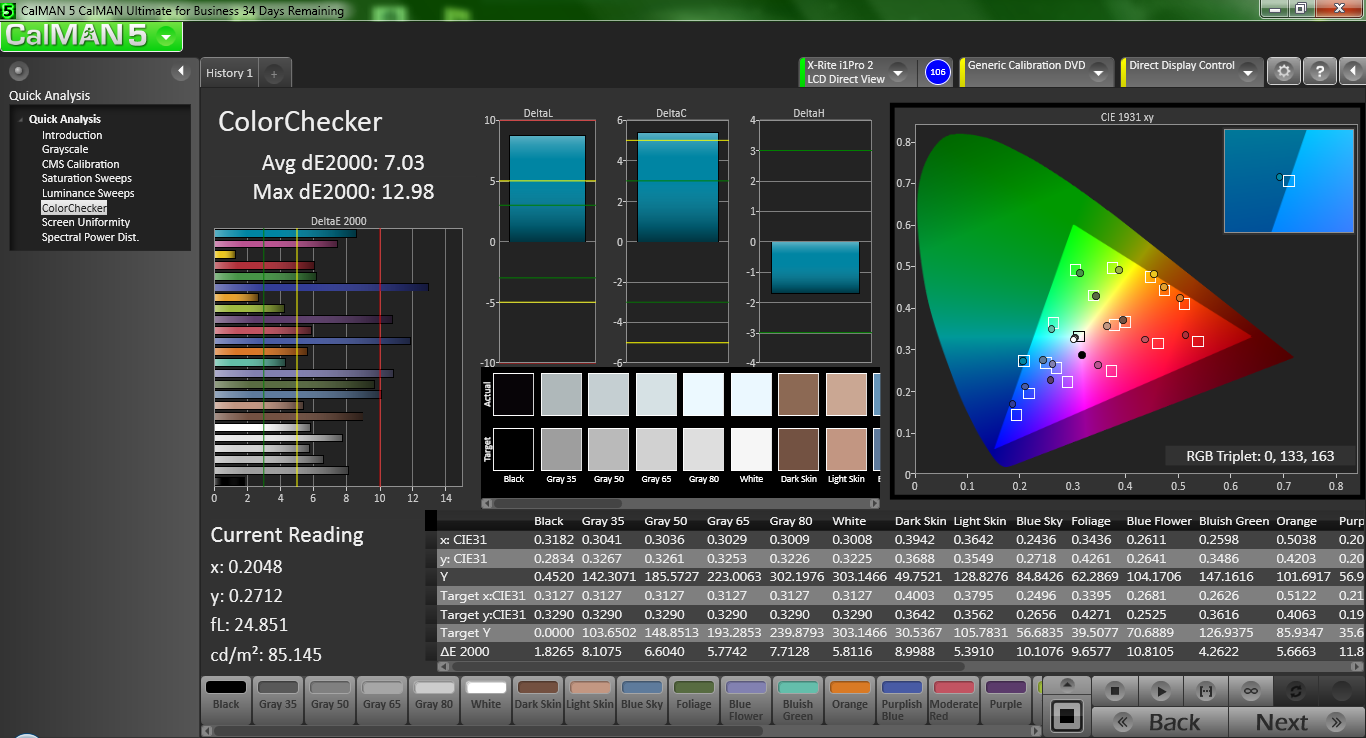
Task: Click the Back button
Action: coord(1160,721)
